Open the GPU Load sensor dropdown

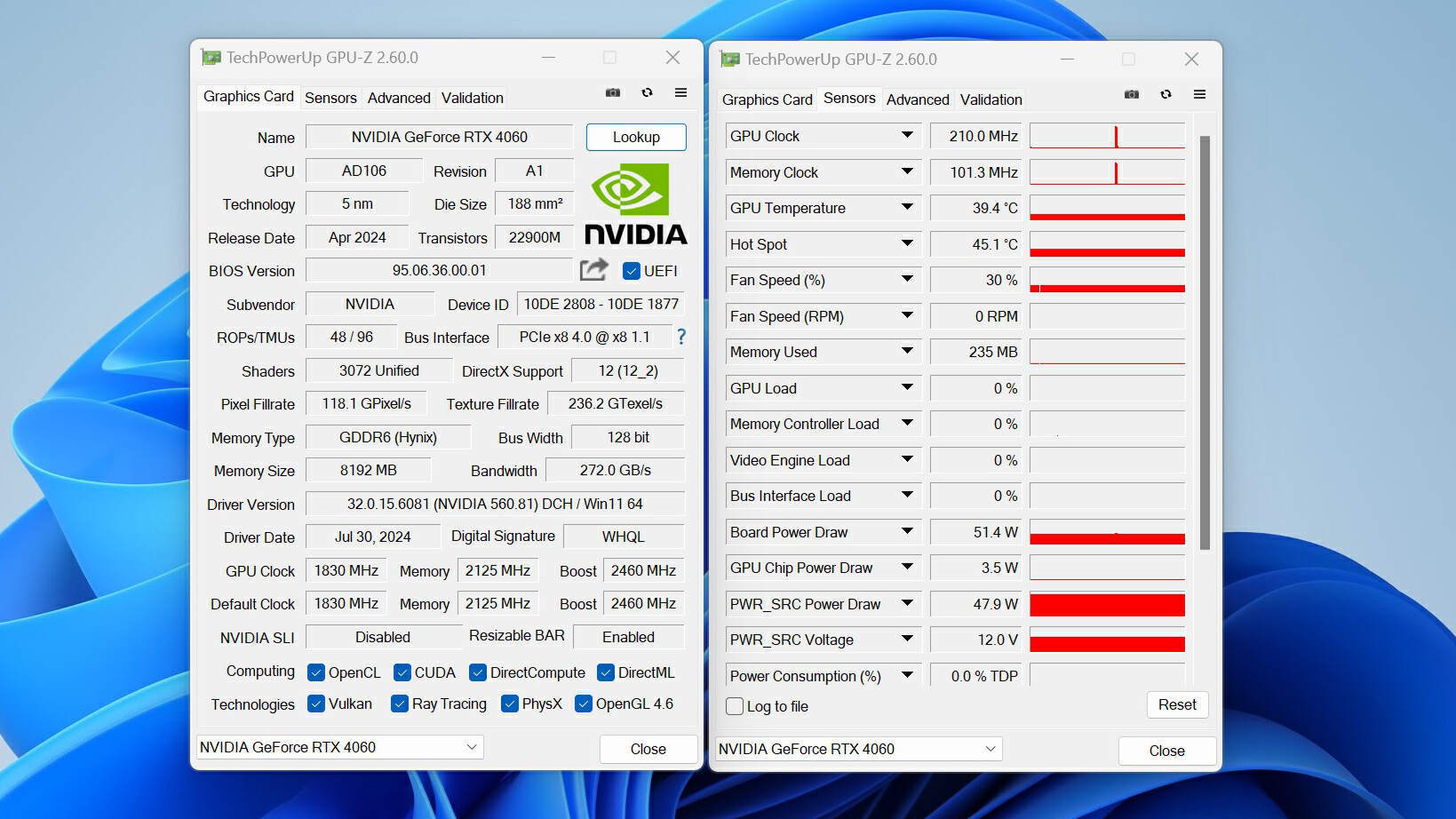(907, 387)
